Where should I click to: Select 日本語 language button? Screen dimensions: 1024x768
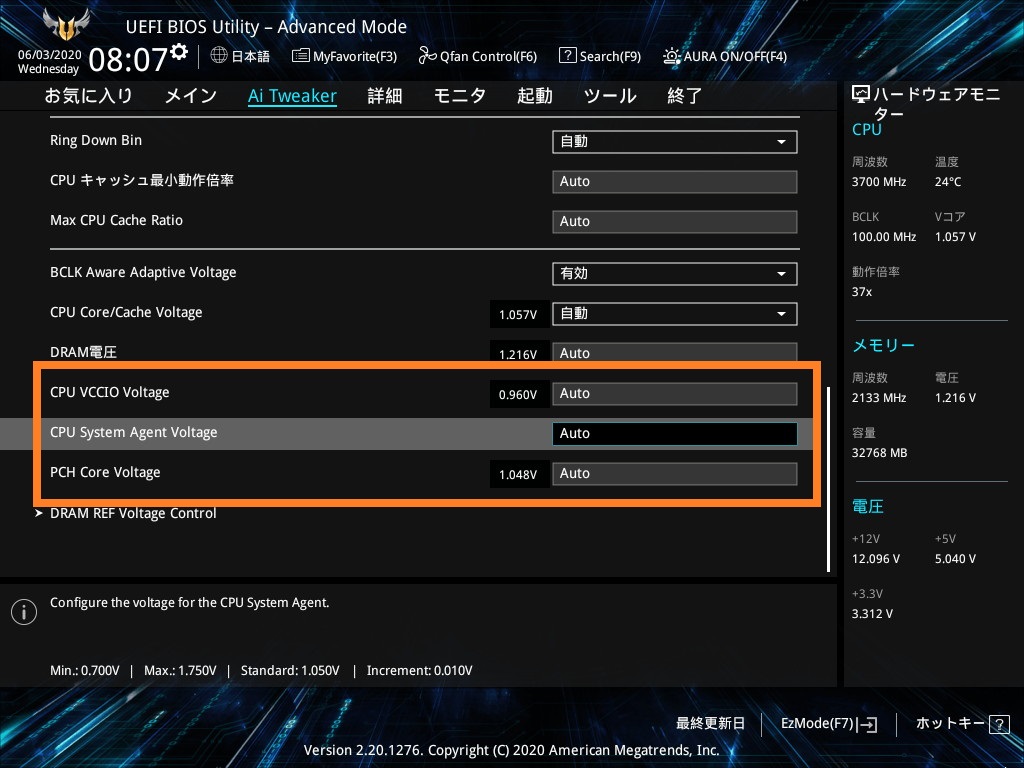(x=251, y=56)
